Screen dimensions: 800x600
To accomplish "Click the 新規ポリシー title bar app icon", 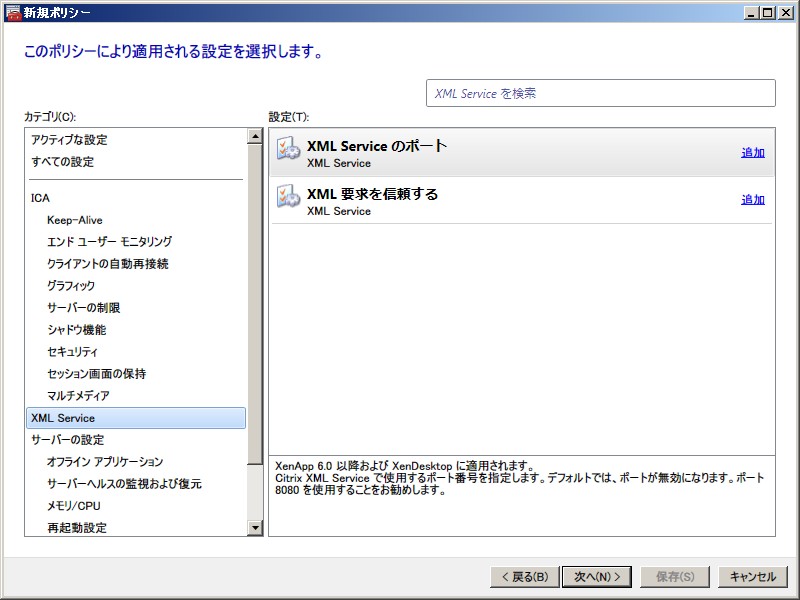I will click(13, 13).
